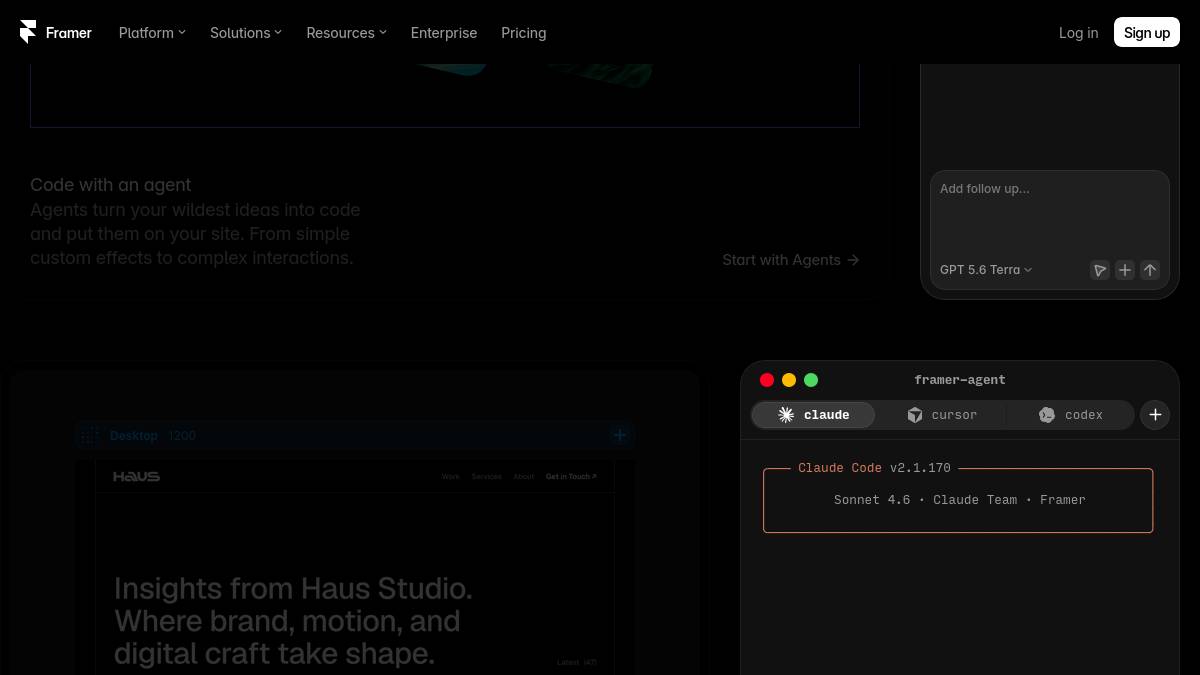This screenshot has height=675, width=1200.
Task: Click Services in the Haus preview nav
Action: click(486, 477)
